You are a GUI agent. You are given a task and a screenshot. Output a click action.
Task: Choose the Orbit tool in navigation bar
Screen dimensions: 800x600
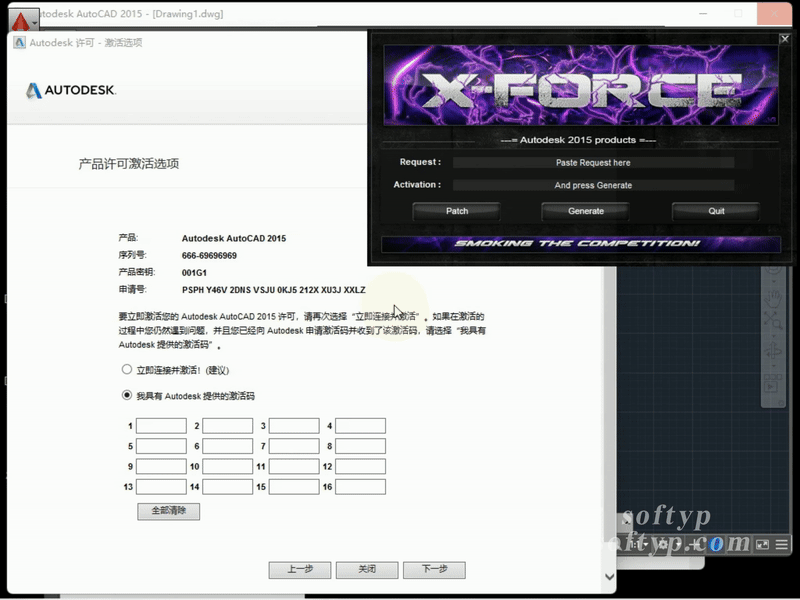(x=773, y=352)
